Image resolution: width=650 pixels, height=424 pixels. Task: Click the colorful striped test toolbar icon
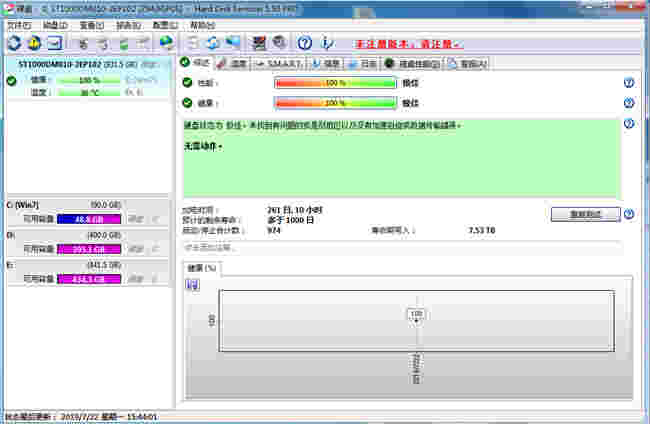[259, 43]
